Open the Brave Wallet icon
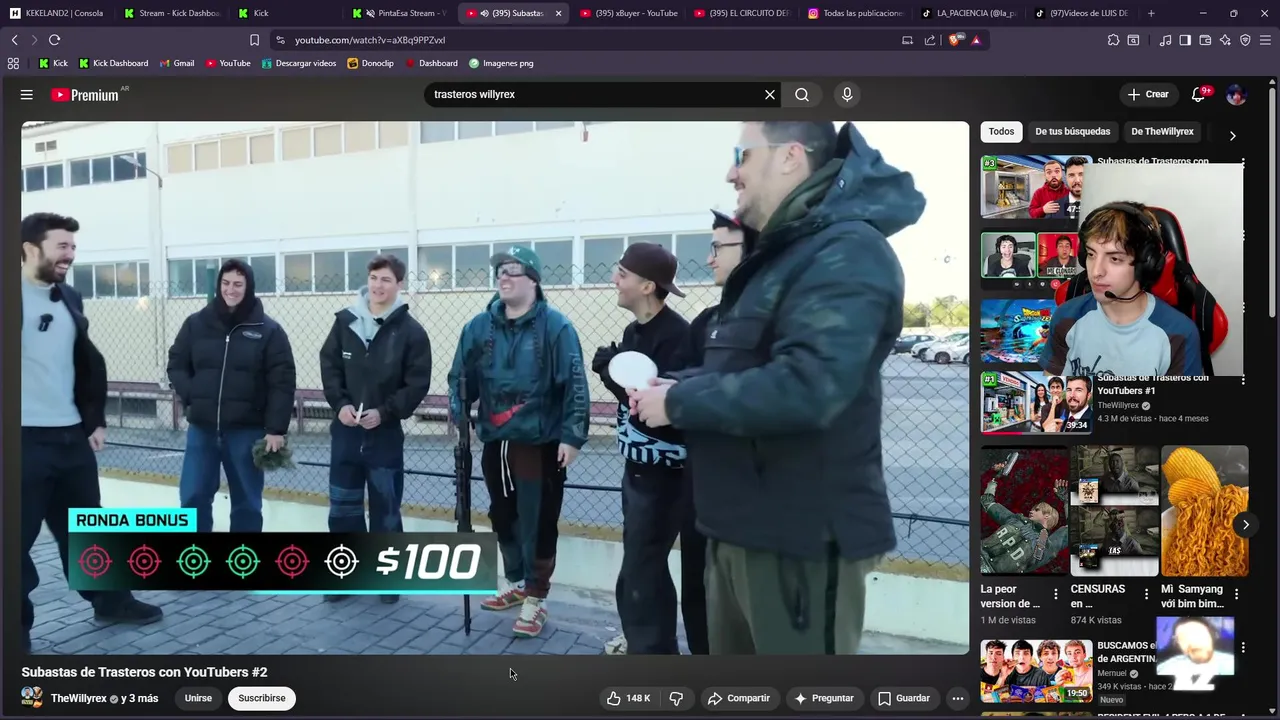Image resolution: width=1280 pixels, height=720 pixels. pos(1205,40)
